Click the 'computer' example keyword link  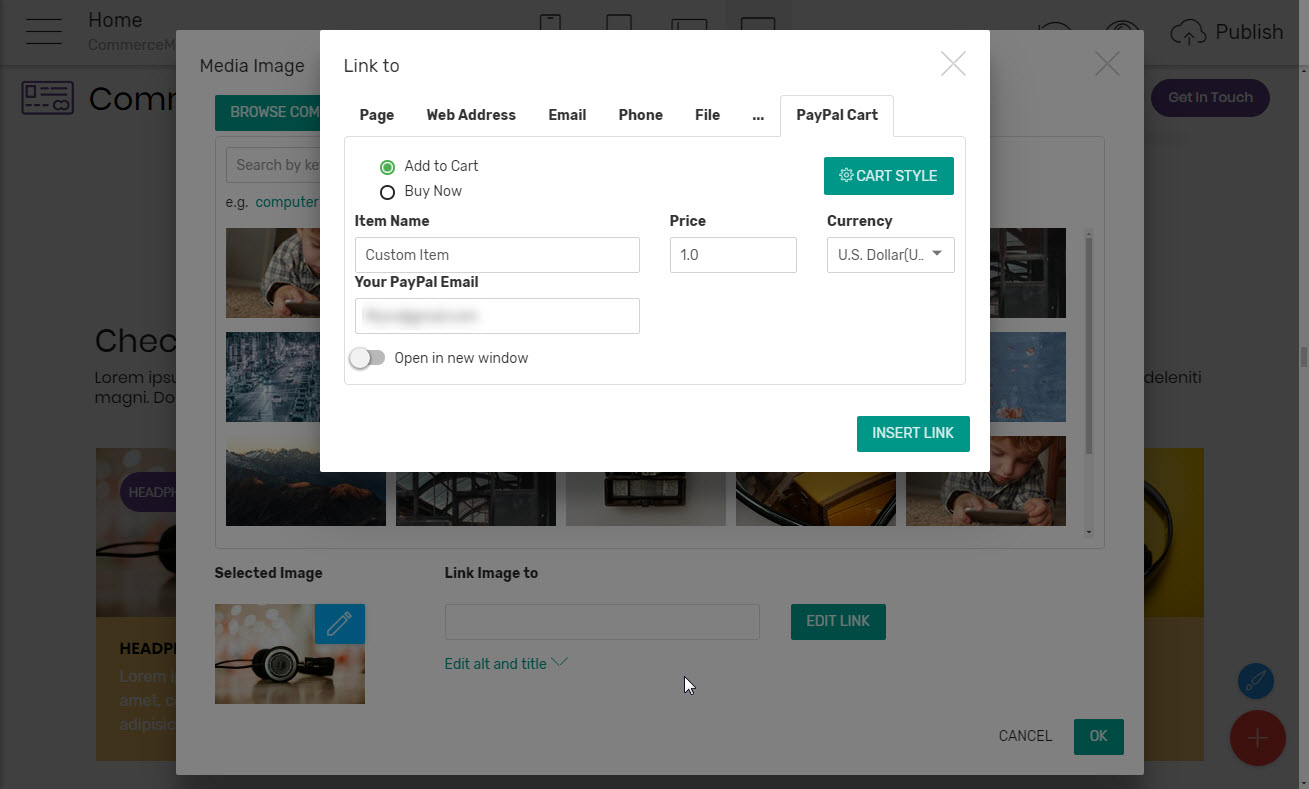[x=287, y=202]
